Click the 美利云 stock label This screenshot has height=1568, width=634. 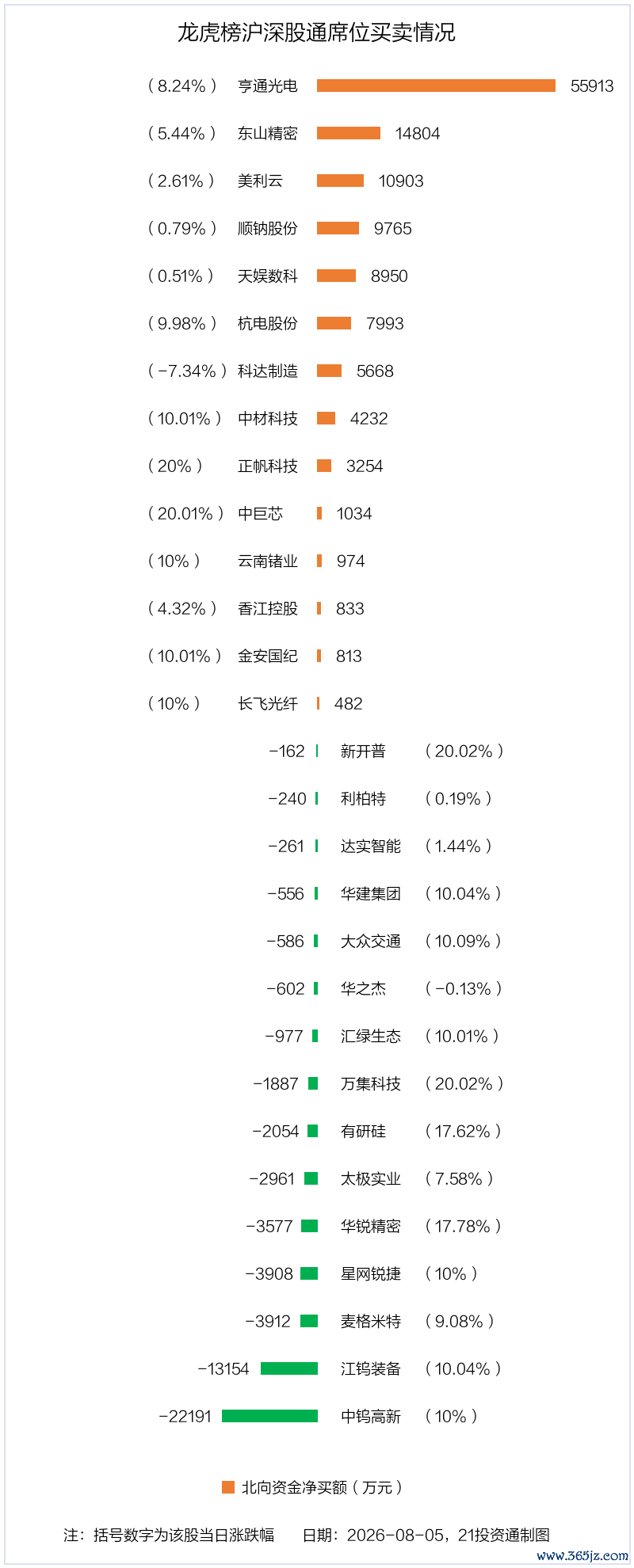coord(260,181)
